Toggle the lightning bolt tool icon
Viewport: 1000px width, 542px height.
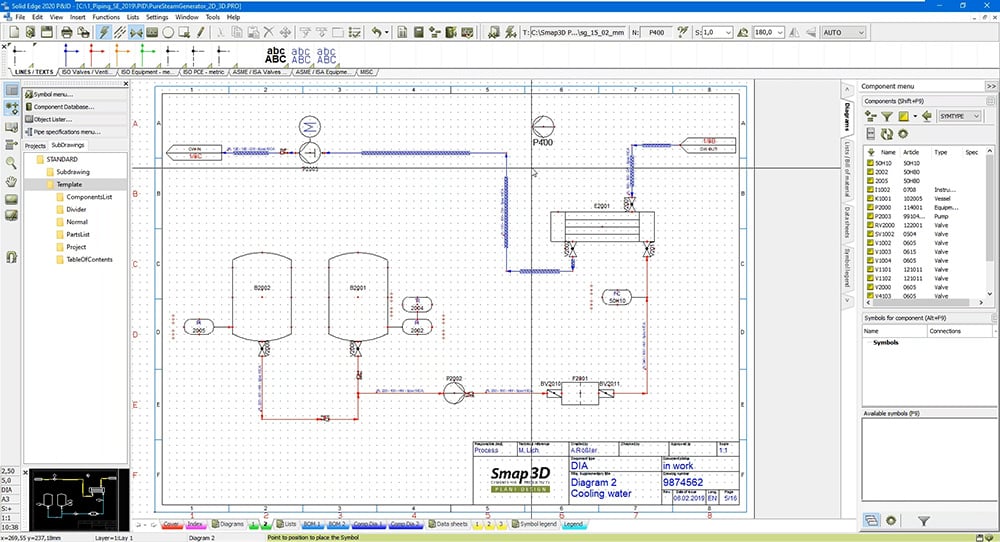(x=103, y=32)
